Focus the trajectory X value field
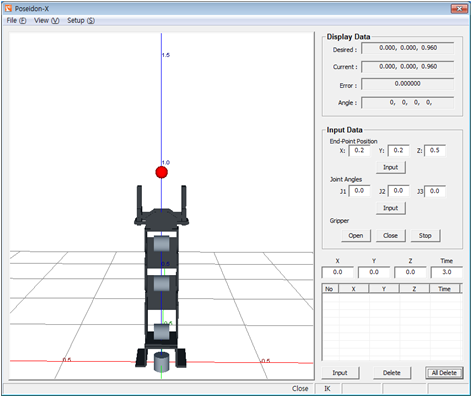Viewport: 472px width, 397px height. [337, 272]
